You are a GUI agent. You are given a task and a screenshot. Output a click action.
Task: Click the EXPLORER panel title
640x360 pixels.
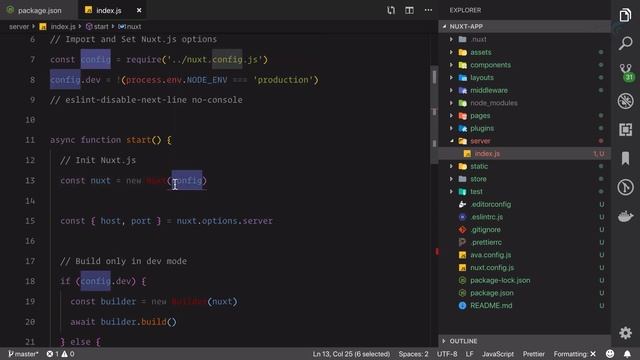(465, 10)
